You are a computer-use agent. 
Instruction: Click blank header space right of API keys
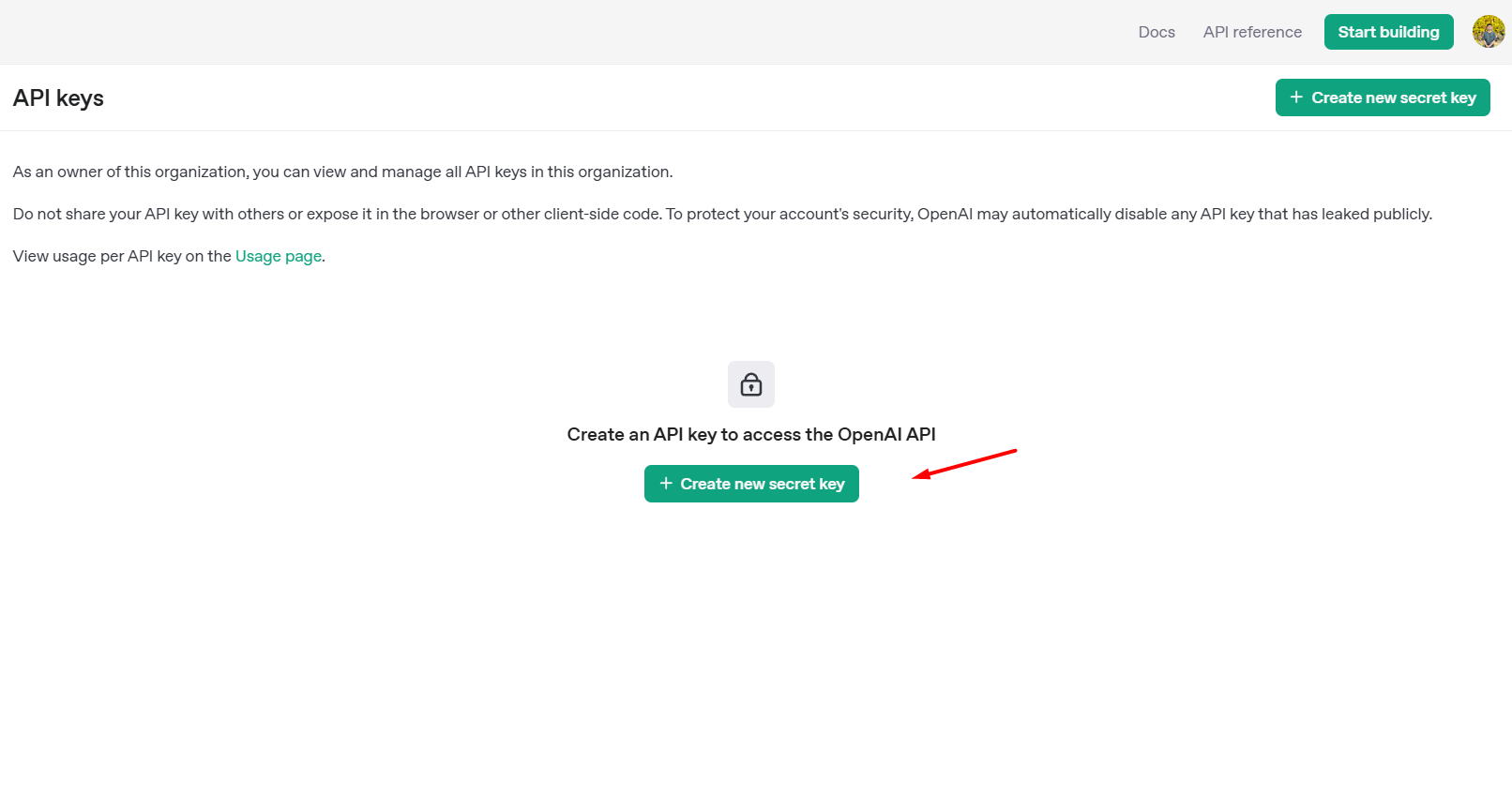685,97
